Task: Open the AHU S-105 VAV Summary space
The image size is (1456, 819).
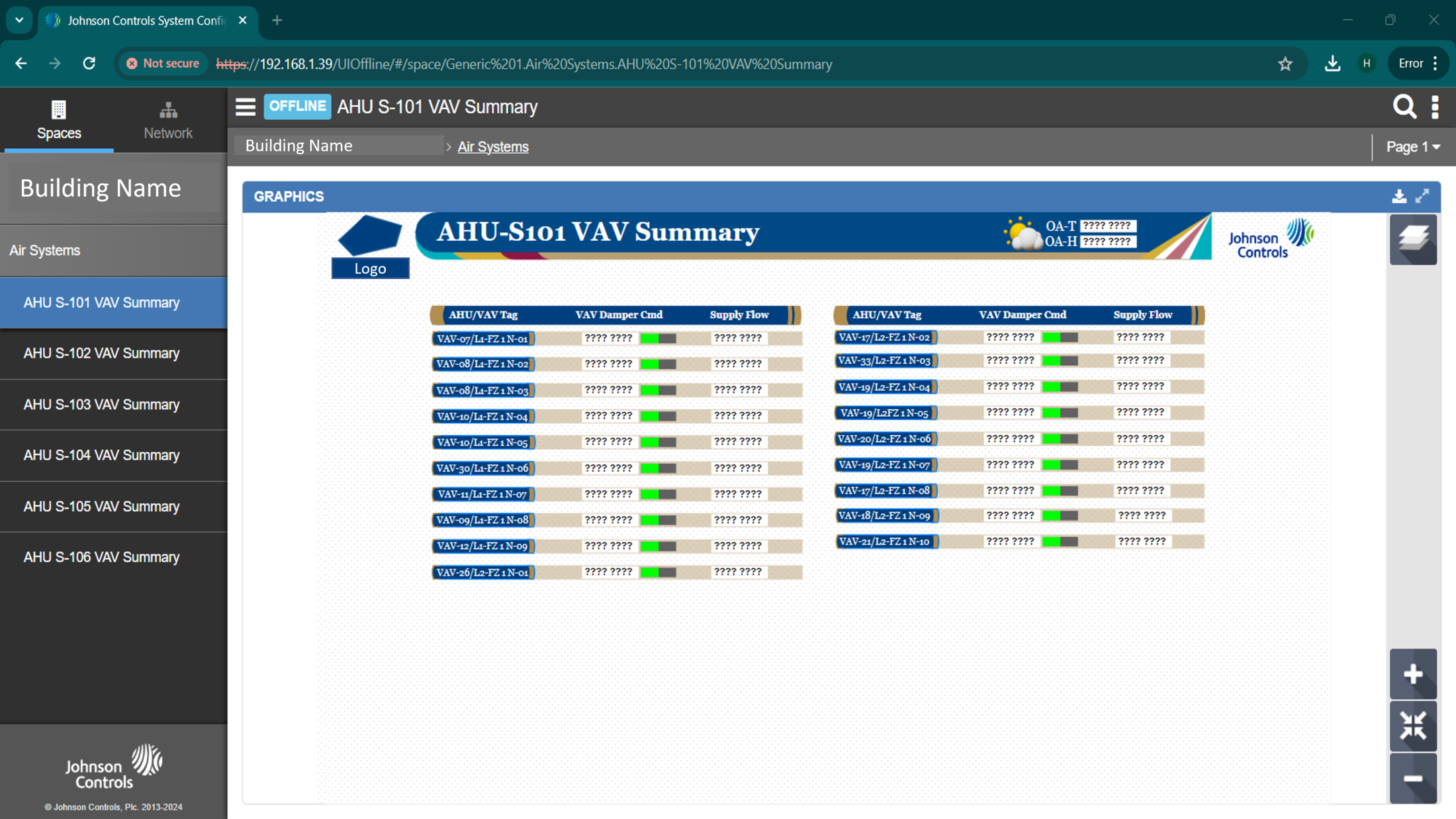Action: click(x=101, y=507)
